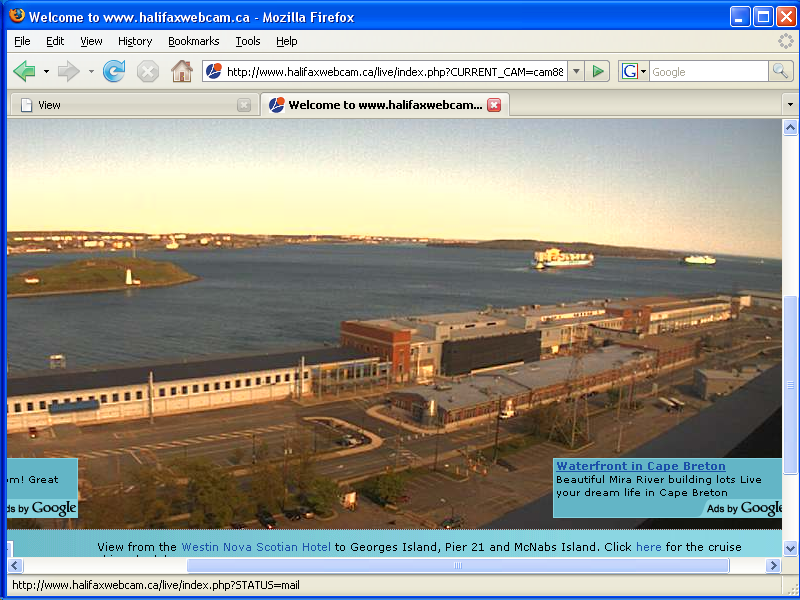Expand the URL bar history dropdown

click(x=575, y=71)
